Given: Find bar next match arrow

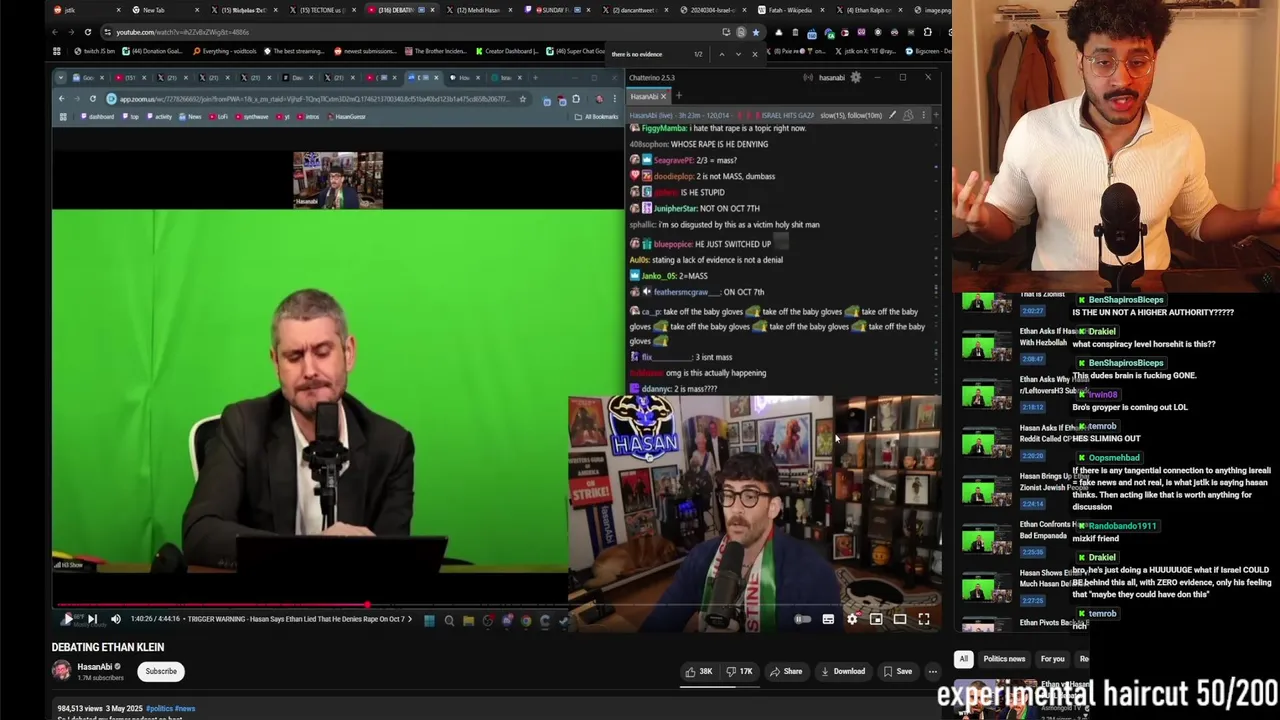Looking at the screenshot, I should 738,54.
